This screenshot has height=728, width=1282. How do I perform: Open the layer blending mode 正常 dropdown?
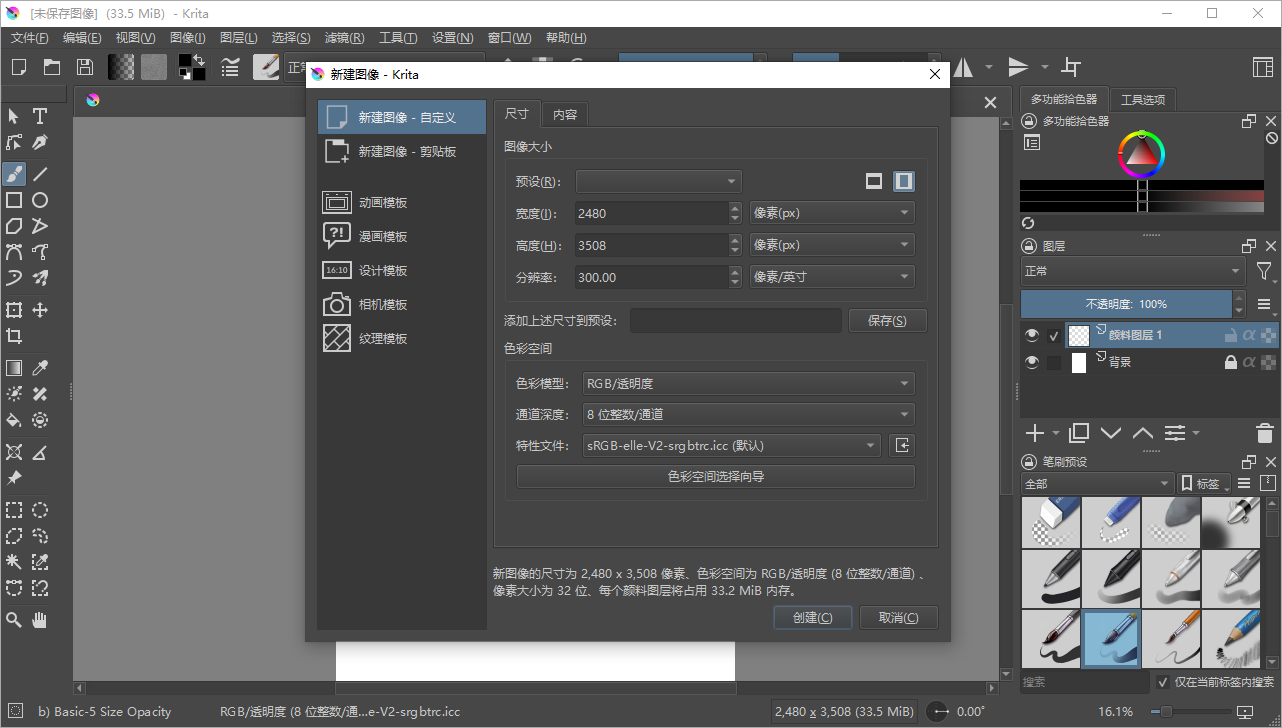click(x=1131, y=270)
